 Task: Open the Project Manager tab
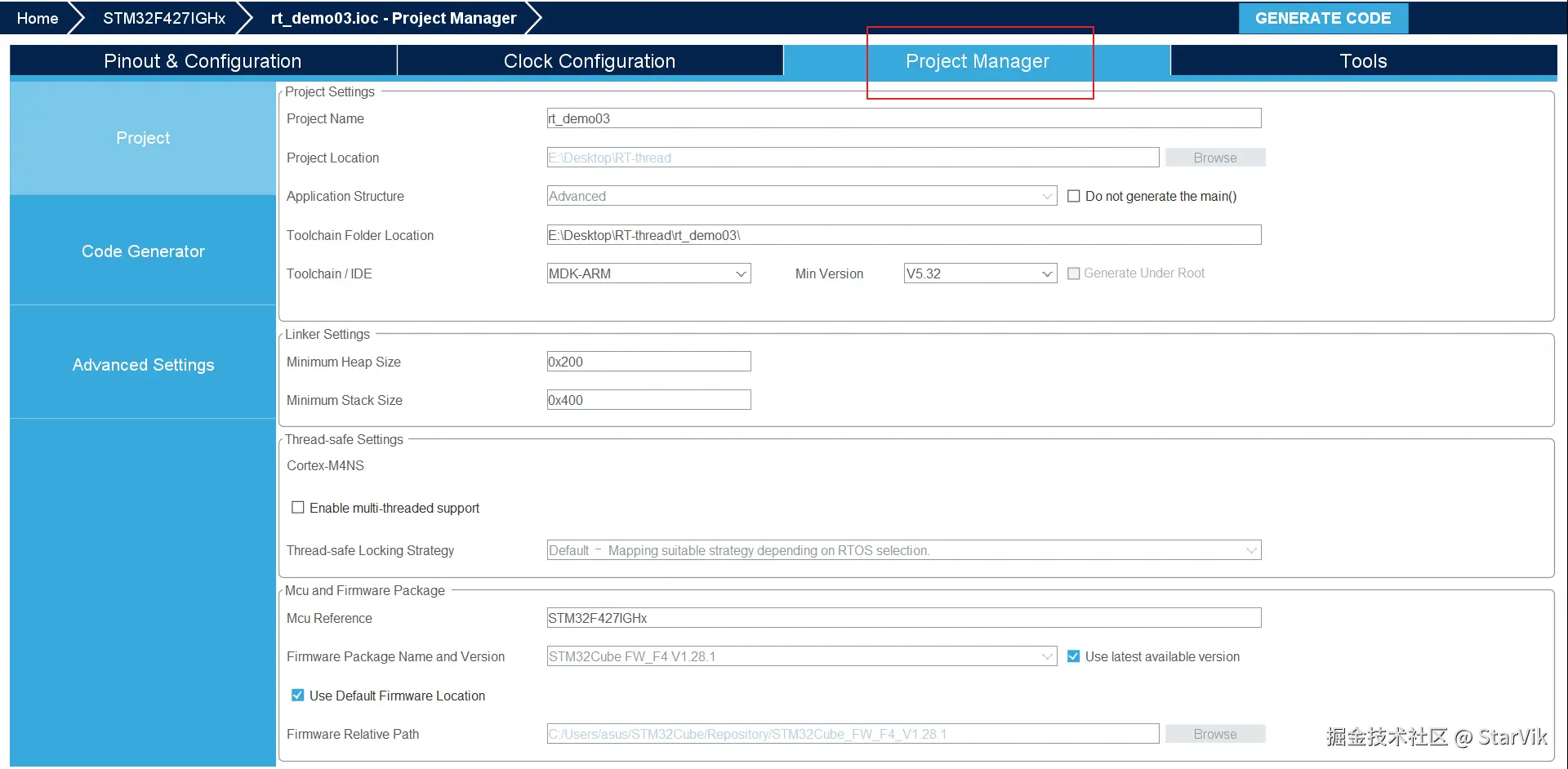977,61
